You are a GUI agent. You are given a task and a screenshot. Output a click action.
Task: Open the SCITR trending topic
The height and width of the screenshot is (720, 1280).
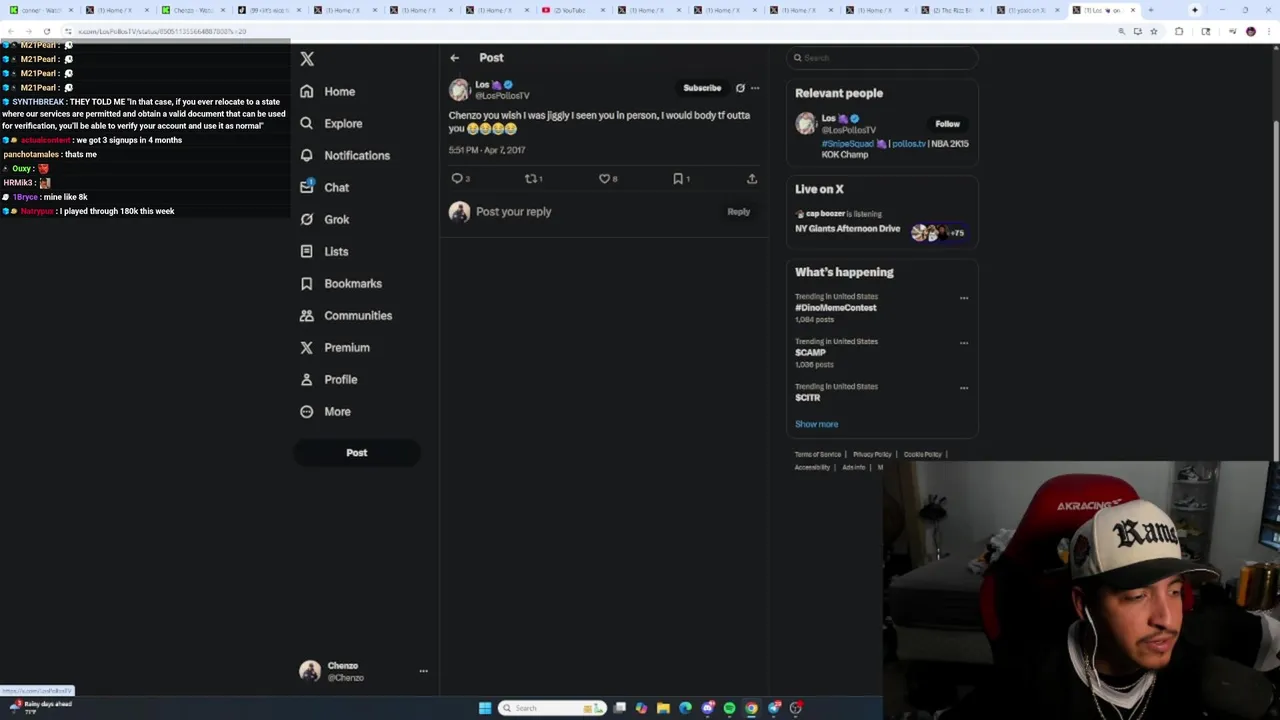[x=807, y=398]
